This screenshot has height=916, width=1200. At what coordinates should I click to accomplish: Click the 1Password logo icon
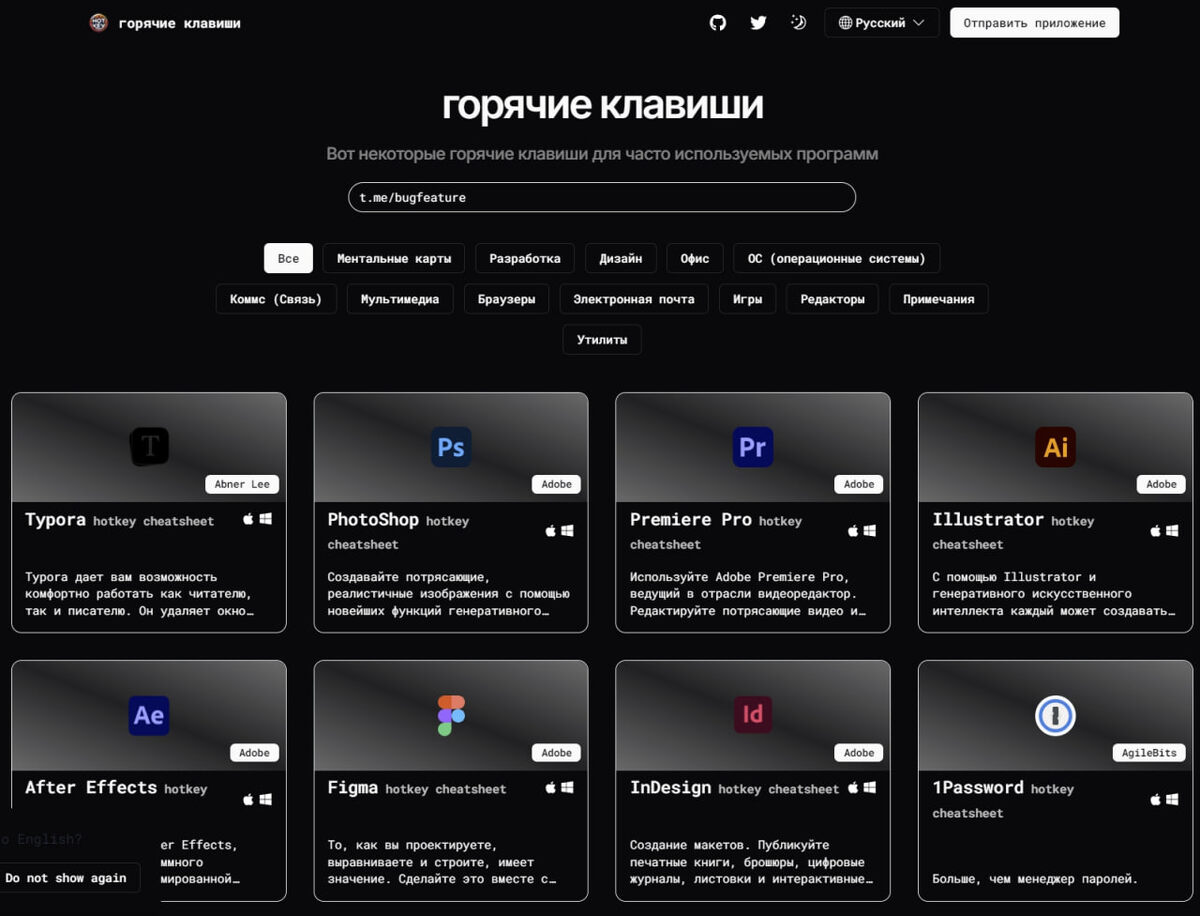[x=1056, y=715]
